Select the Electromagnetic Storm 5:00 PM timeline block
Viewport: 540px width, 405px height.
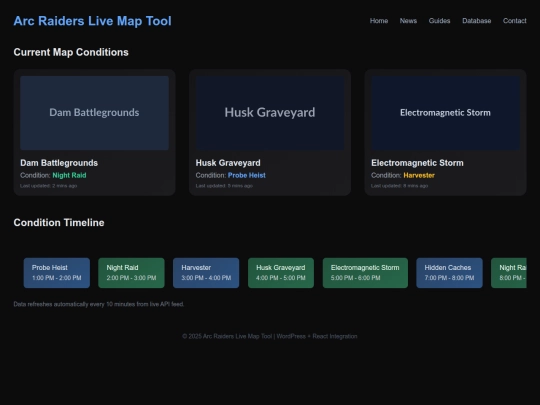[x=365, y=273]
